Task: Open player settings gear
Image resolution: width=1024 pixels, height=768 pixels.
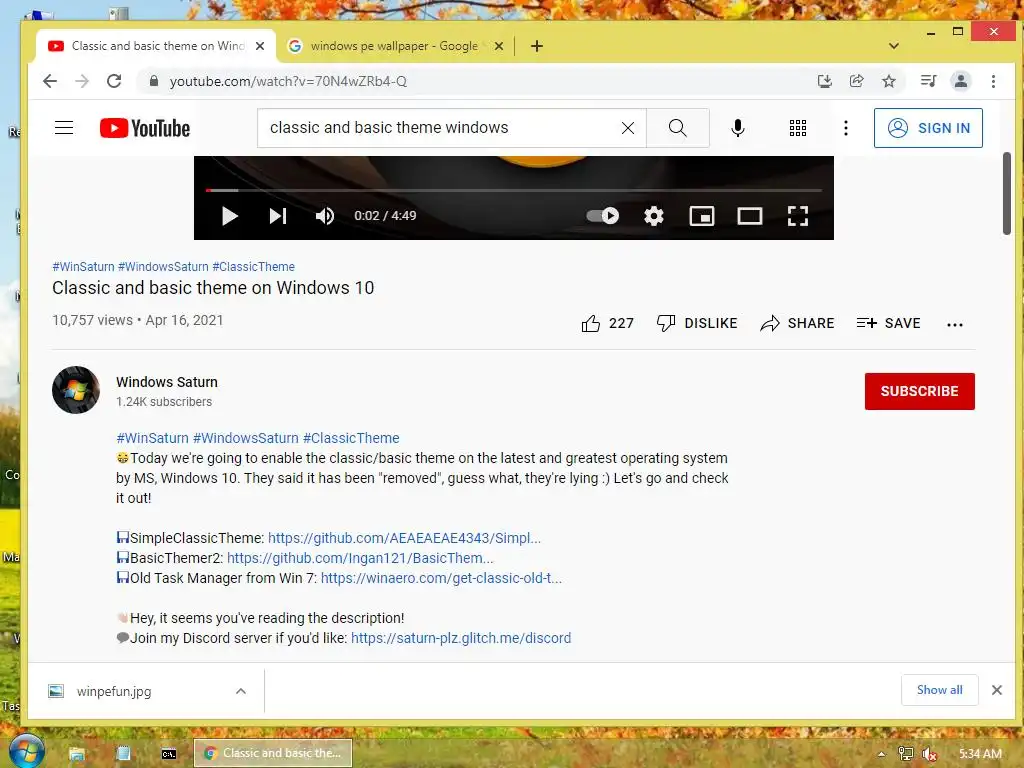Action: click(x=654, y=216)
